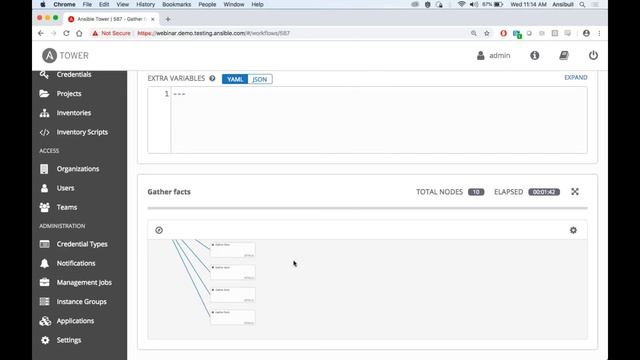The image size is (640, 360).
Task: Click the EXPAND link for extra variables
Action: pos(576,78)
